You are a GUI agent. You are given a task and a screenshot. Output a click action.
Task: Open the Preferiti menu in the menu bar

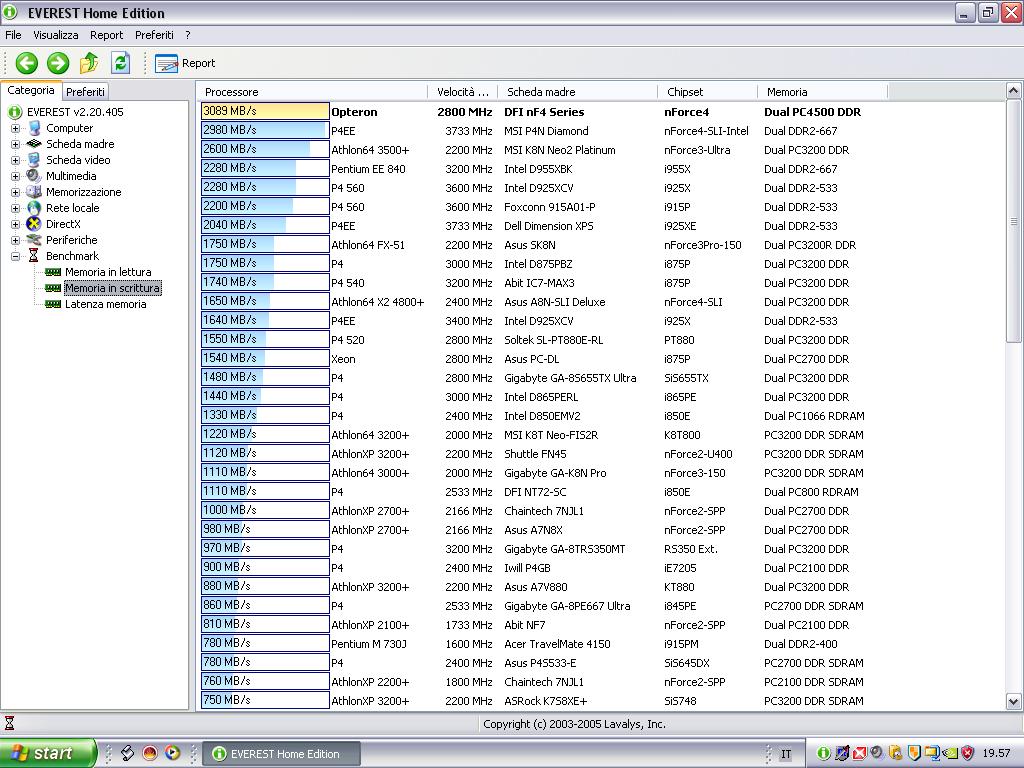pos(154,35)
